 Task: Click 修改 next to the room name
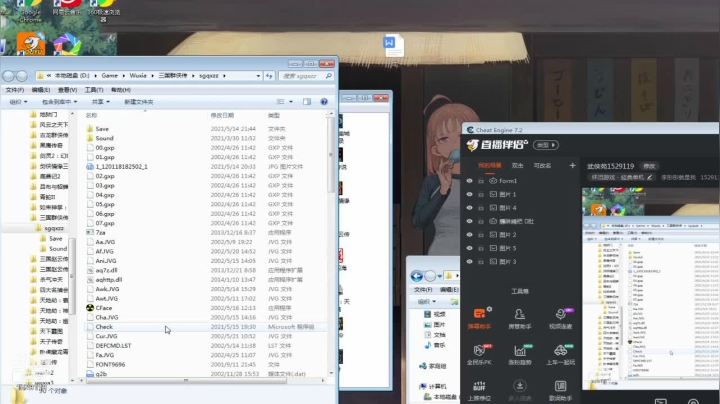pyautogui.click(x=649, y=166)
